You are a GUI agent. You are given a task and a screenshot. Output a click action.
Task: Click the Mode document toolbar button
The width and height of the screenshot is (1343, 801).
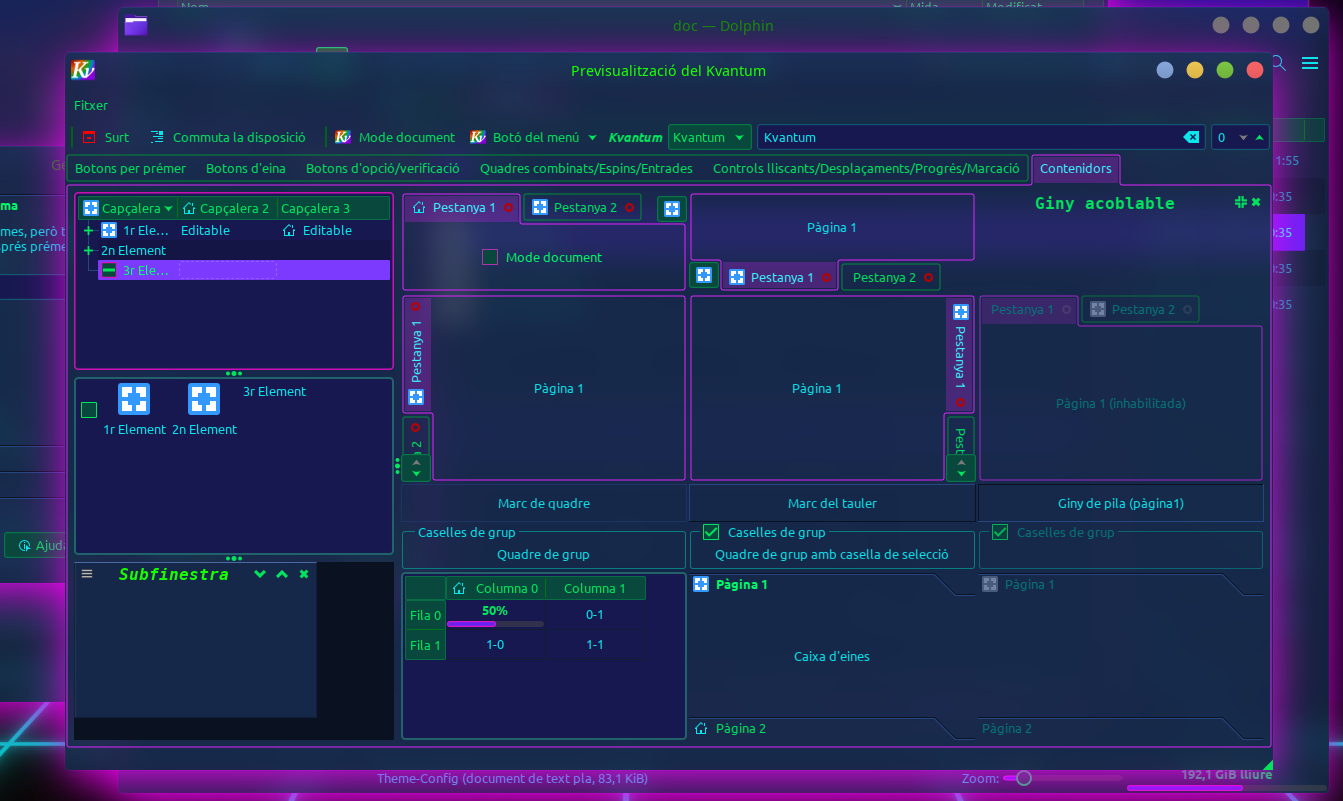click(395, 137)
